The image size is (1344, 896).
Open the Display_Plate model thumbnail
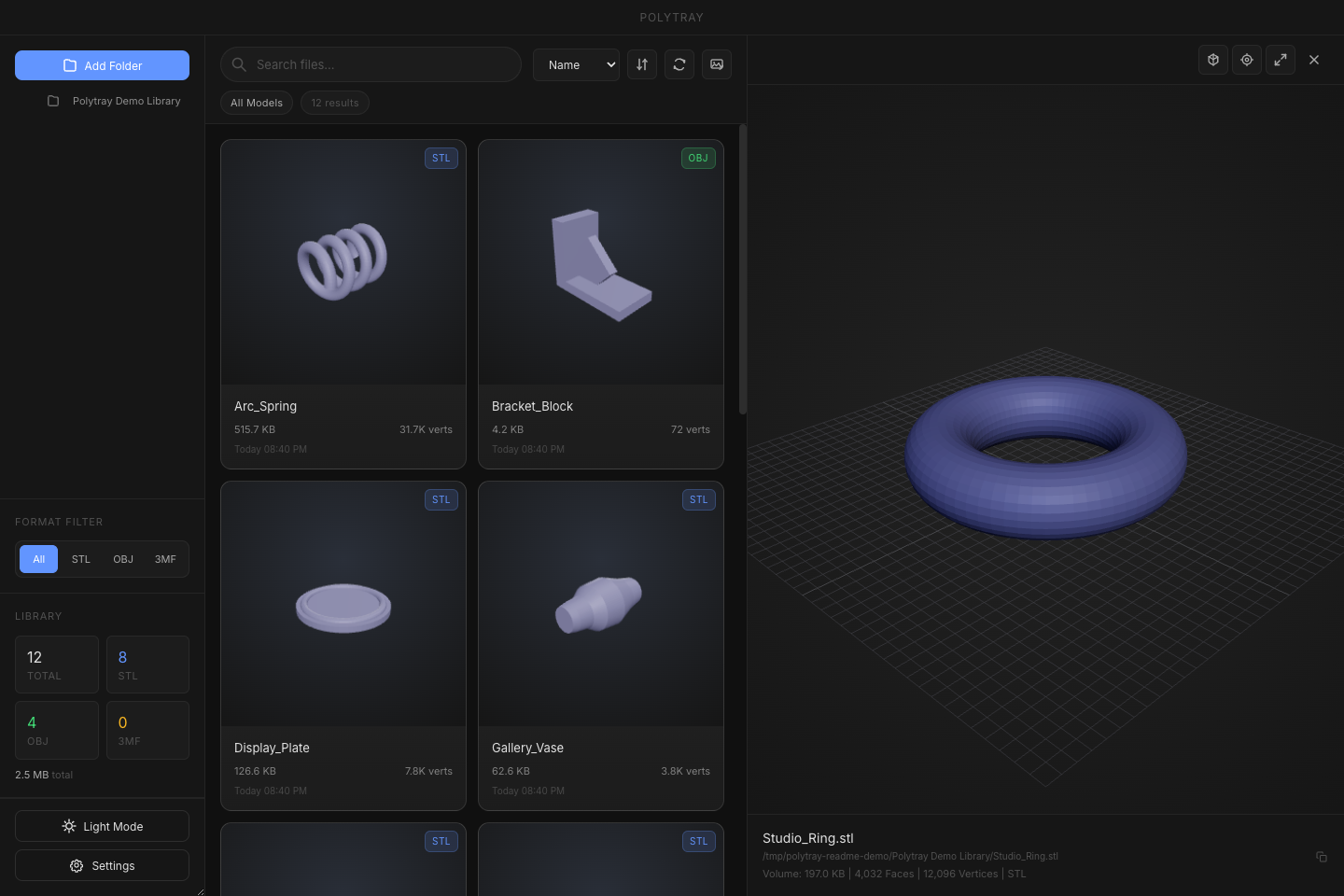[x=343, y=604]
